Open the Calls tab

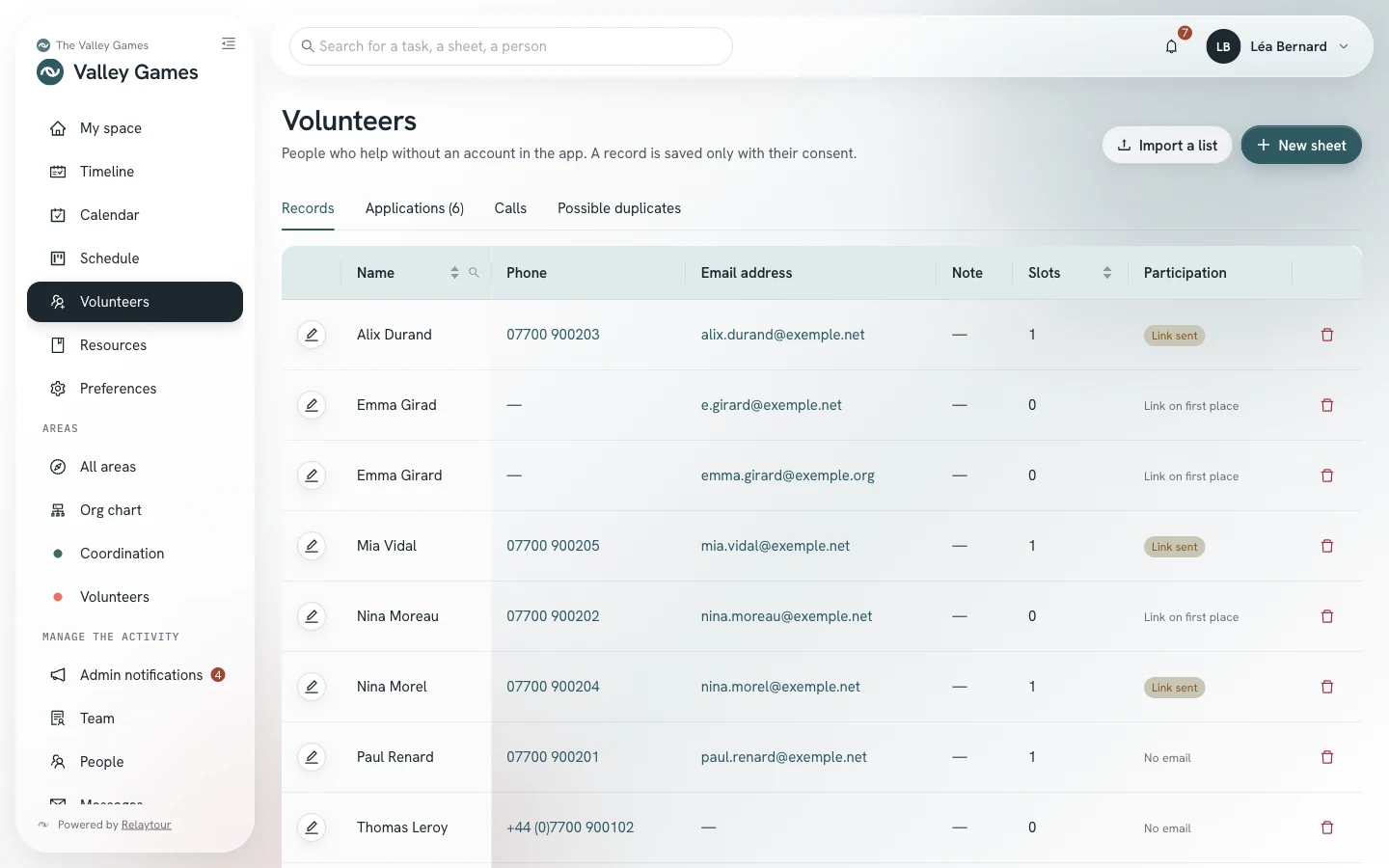510,208
